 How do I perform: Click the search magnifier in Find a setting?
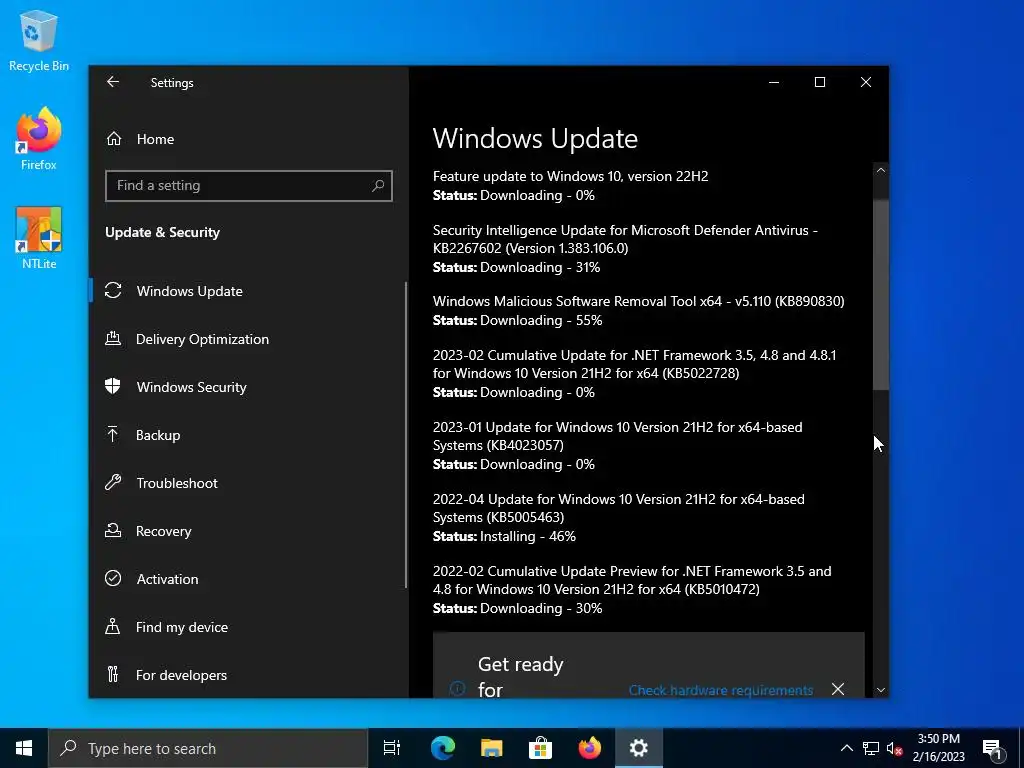(x=377, y=185)
